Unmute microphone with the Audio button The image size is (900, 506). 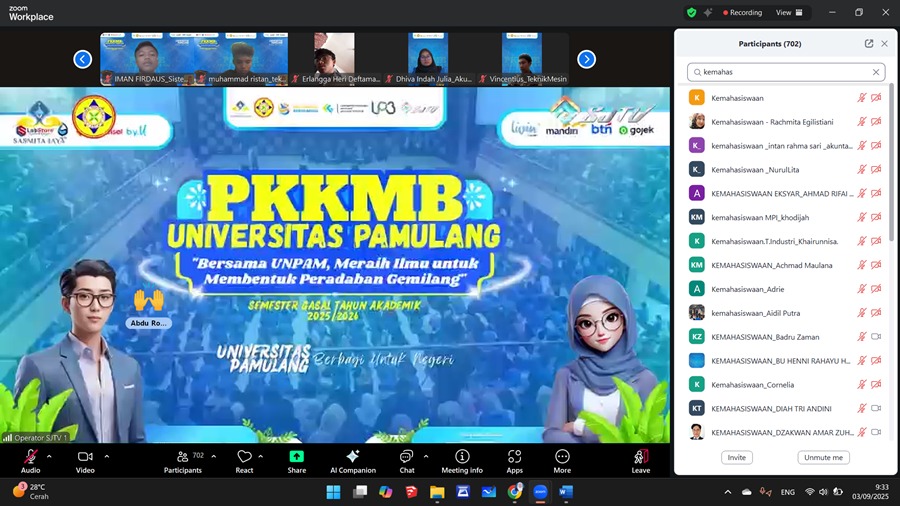click(30, 461)
